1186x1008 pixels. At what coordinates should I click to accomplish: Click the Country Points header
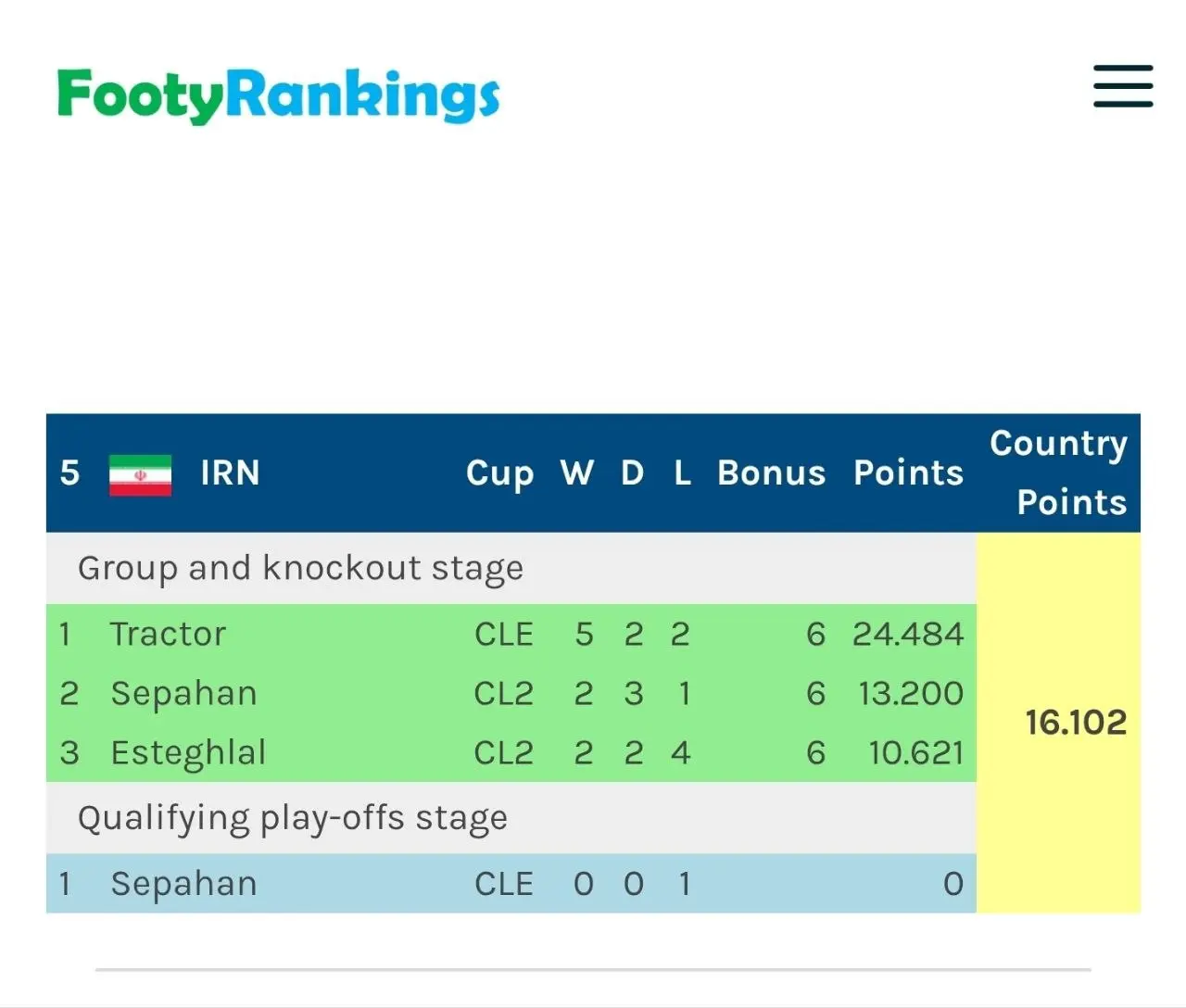(x=1058, y=472)
